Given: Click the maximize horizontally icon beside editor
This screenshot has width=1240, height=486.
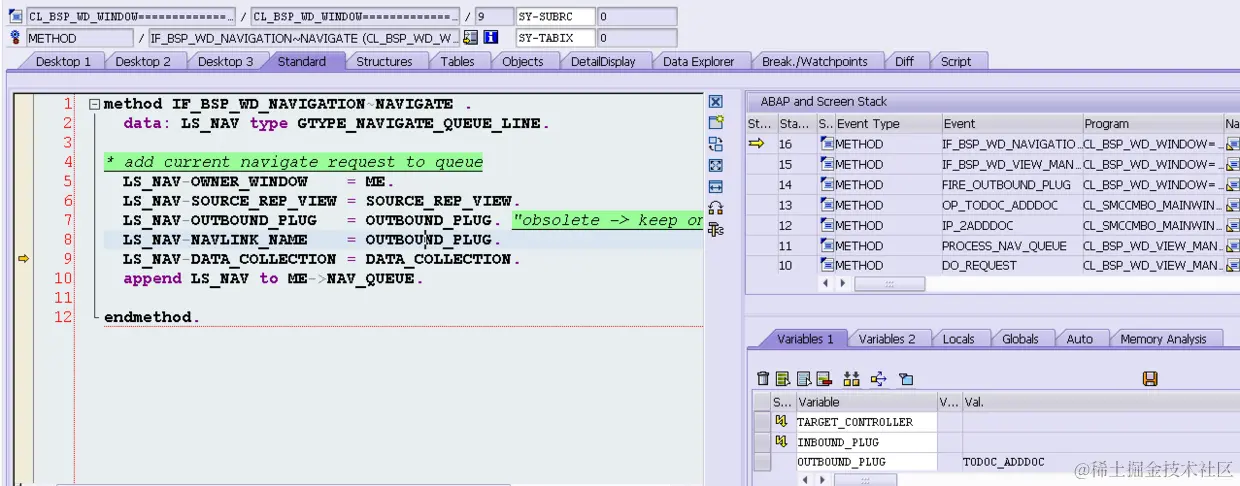Looking at the screenshot, I should tap(715, 187).
